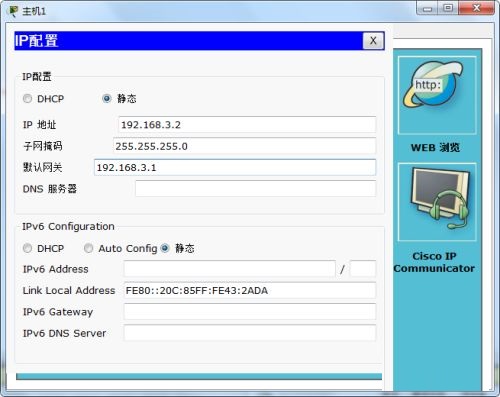Click the IPv6 DNS Server field
The height and width of the screenshot is (397, 500).
[x=250, y=333]
